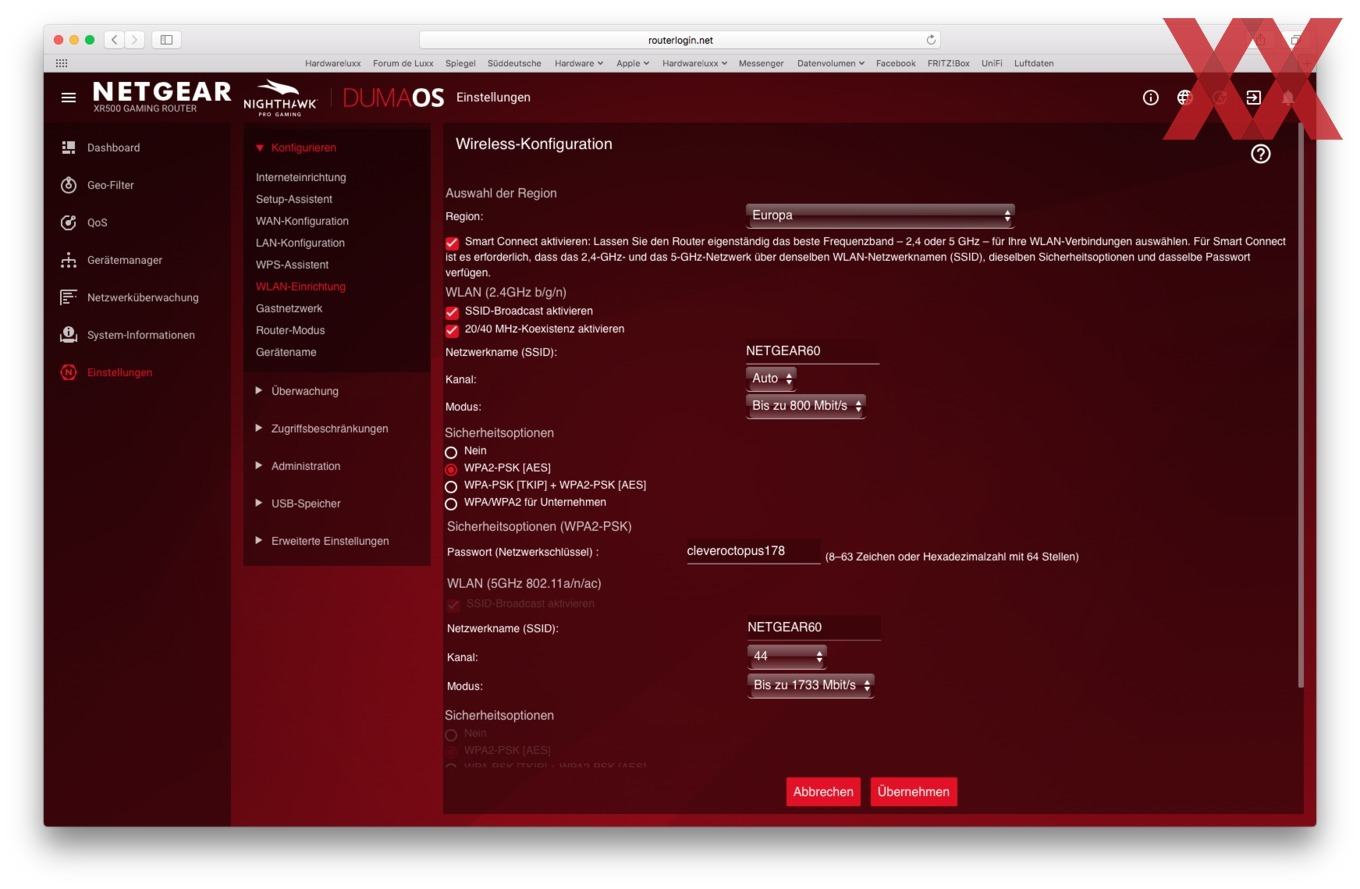Expand the Administration section
The width and height of the screenshot is (1360, 889).
click(x=298, y=466)
